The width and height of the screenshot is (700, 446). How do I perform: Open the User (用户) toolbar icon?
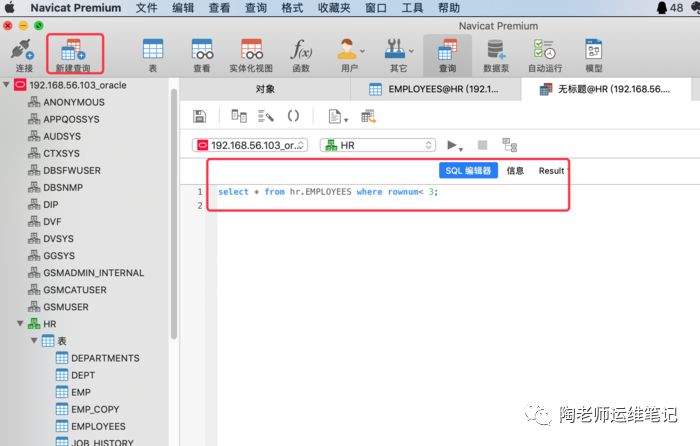(347, 55)
